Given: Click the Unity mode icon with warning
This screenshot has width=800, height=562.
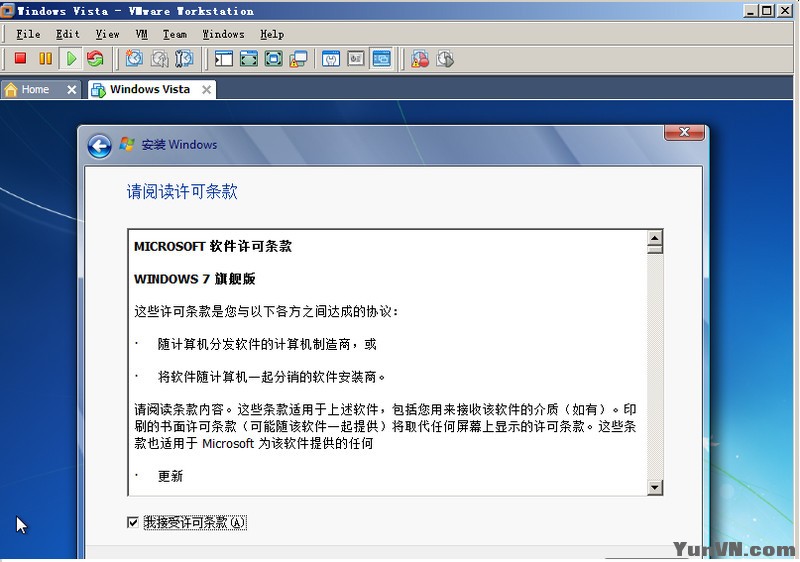Looking at the screenshot, I should pyautogui.click(x=298, y=59).
